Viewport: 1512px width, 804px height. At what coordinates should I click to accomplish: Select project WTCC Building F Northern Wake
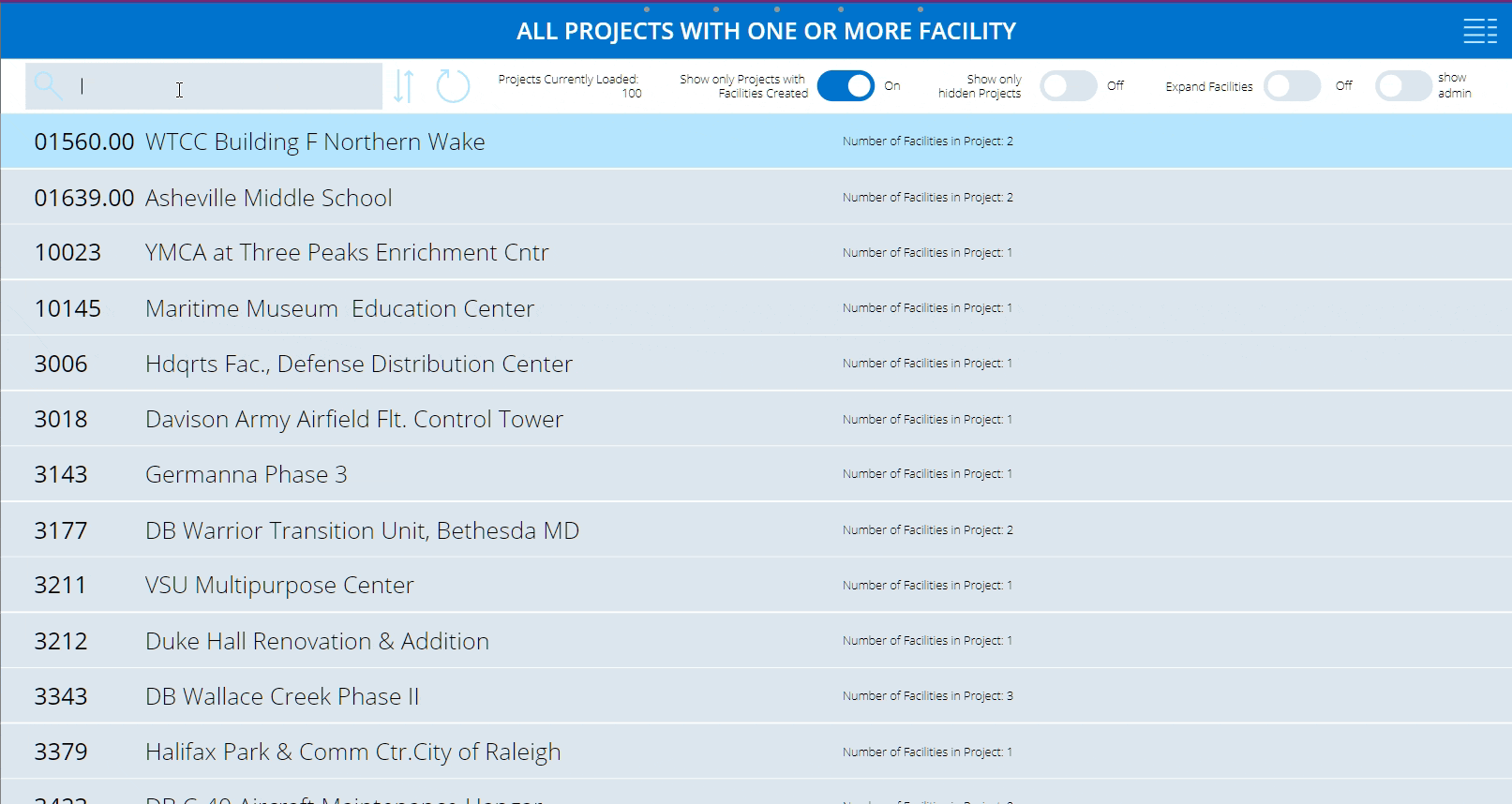click(315, 141)
